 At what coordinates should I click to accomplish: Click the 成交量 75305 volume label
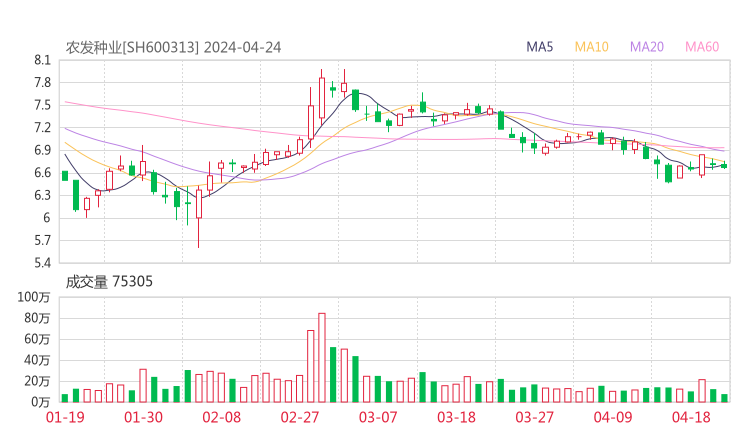point(109,282)
